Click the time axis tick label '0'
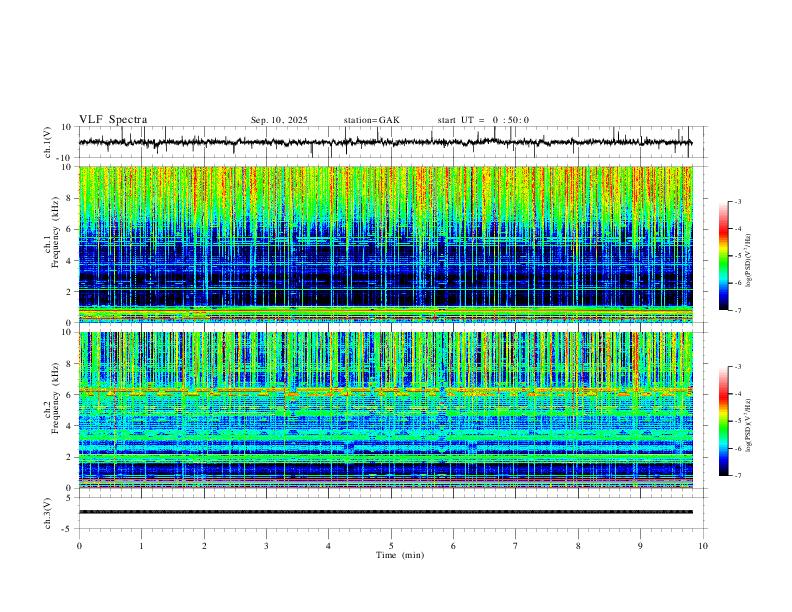 [79, 546]
